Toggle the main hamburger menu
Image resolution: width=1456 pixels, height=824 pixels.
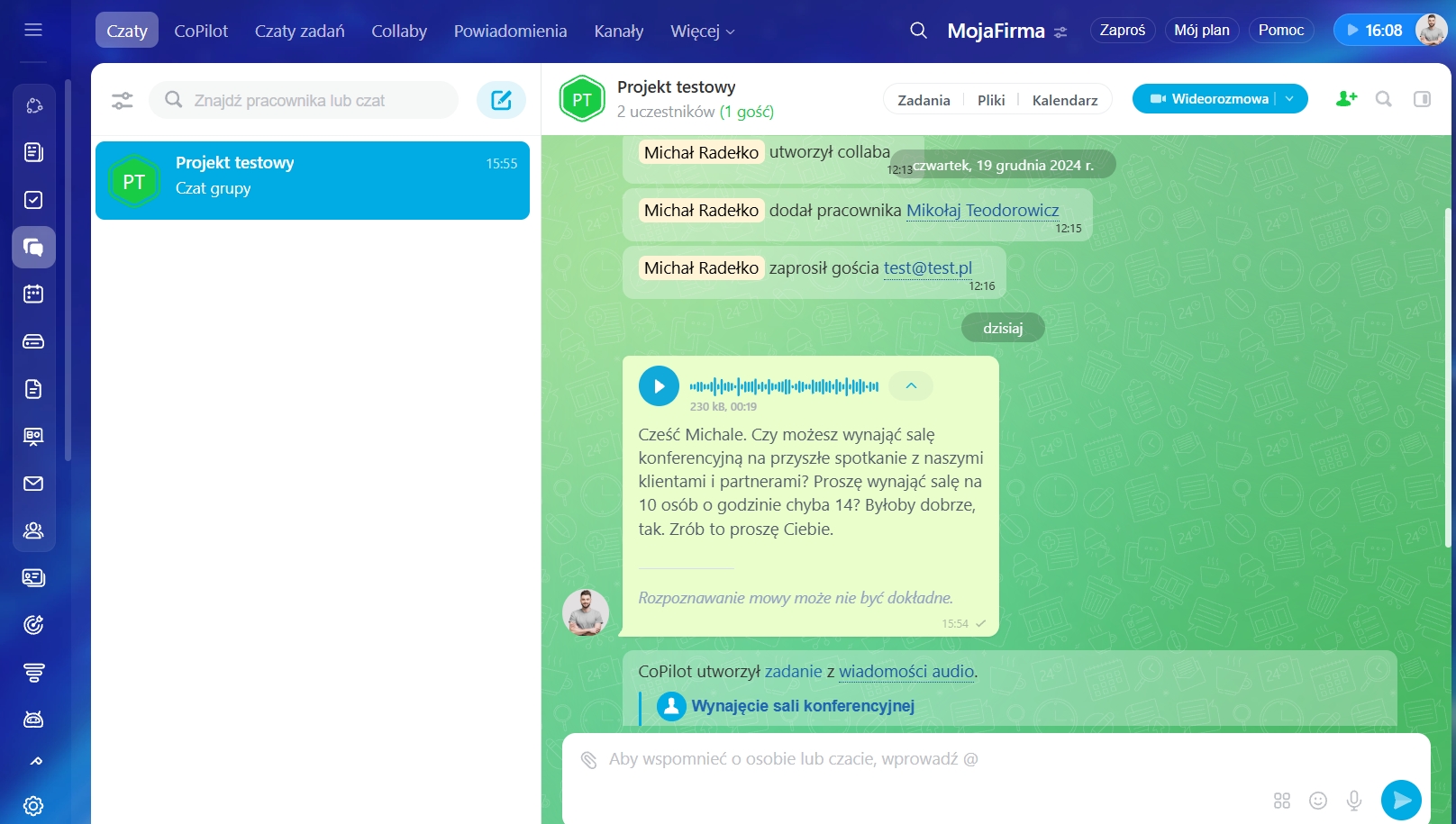[33, 30]
